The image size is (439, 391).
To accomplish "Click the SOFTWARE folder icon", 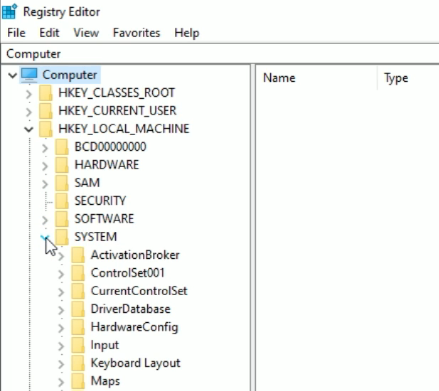I will pyautogui.click(x=62, y=219).
